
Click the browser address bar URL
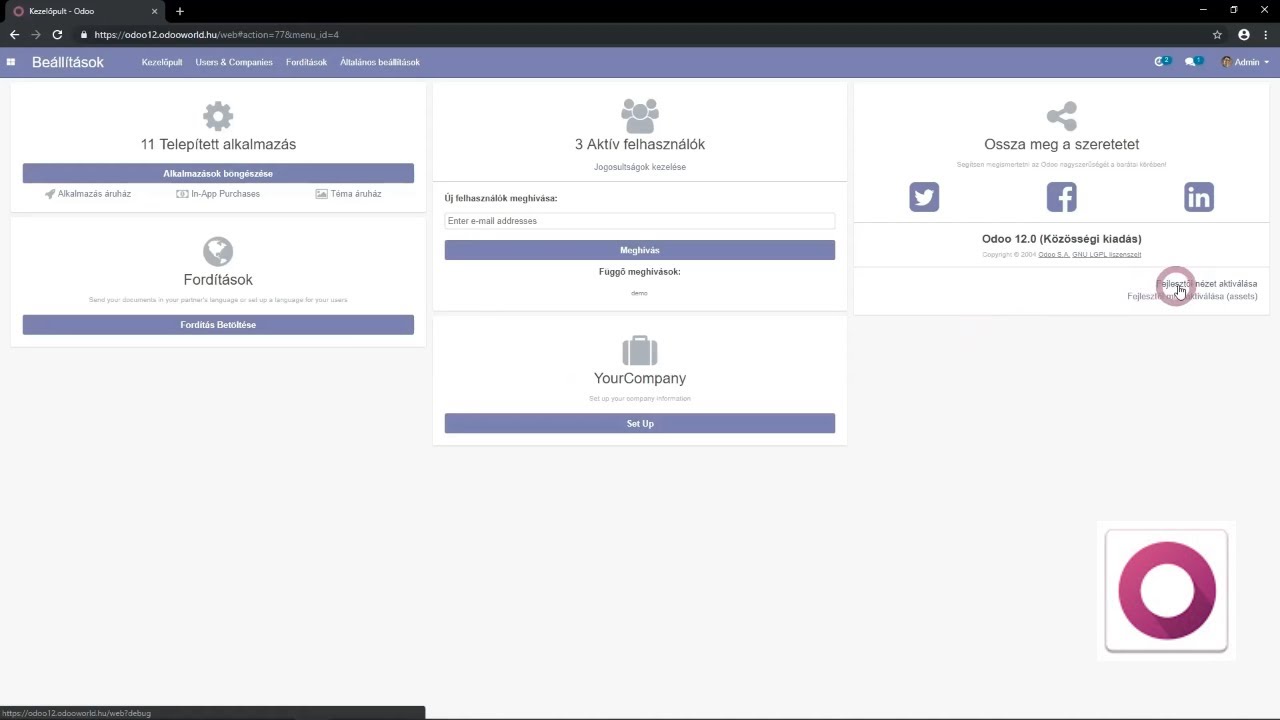tap(217, 34)
